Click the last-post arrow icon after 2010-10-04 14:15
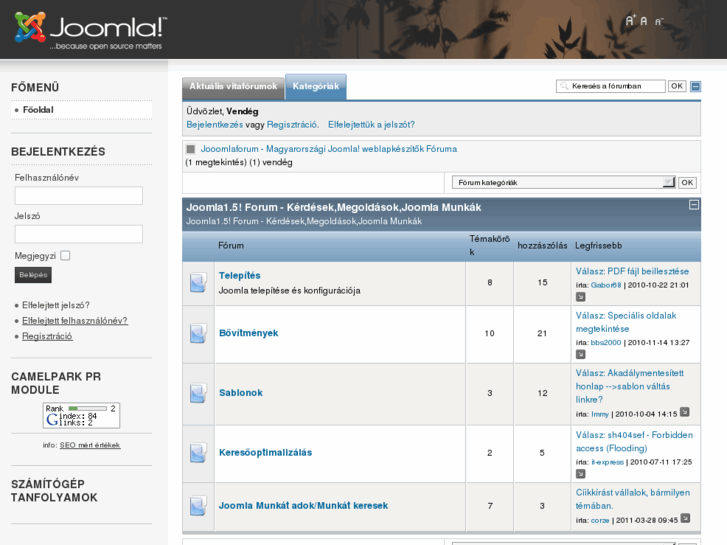Image resolution: width=727 pixels, height=545 pixels. (x=685, y=412)
